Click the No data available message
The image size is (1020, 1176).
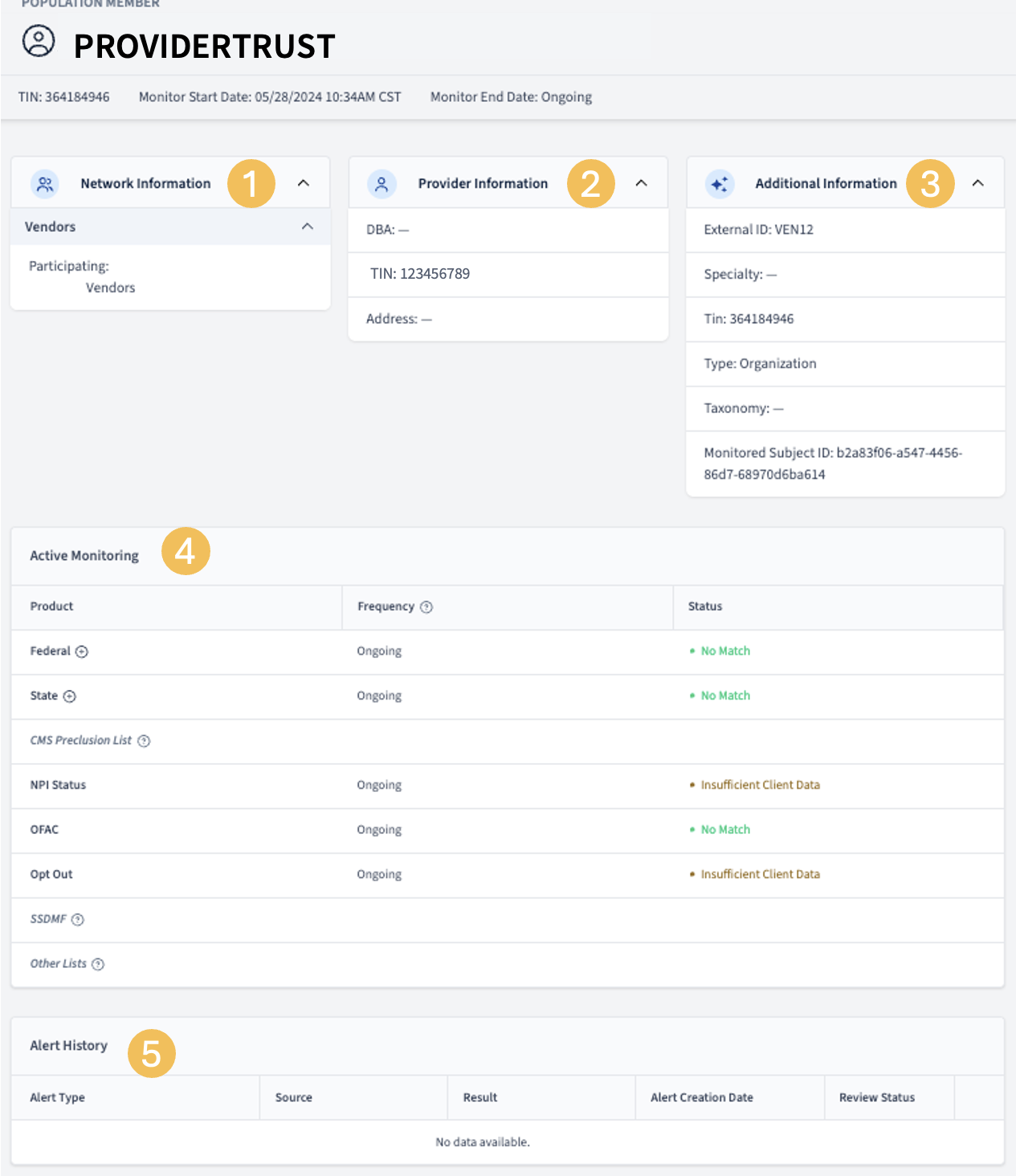483,1142
